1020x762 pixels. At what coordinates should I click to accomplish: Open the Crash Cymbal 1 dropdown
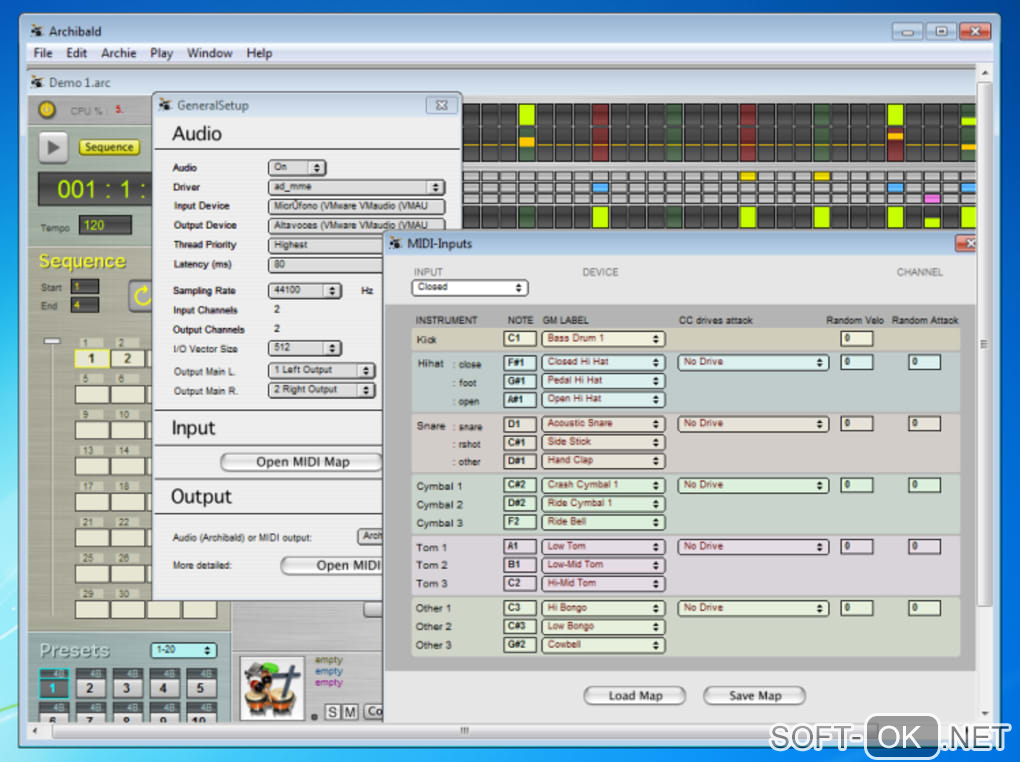pos(603,485)
